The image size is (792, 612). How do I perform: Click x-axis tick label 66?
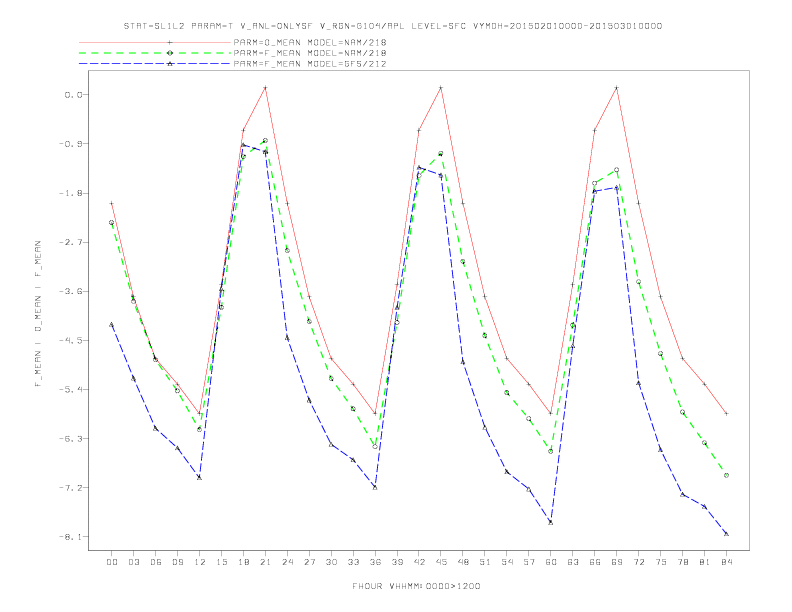[x=595, y=562]
